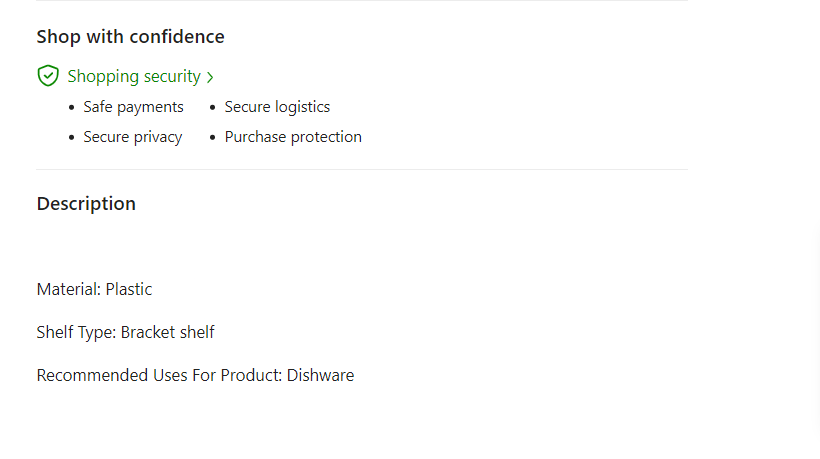Select the Safe payments item
Image resolution: width=820 pixels, height=459 pixels.
pyautogui.click(x=133, y=107)
